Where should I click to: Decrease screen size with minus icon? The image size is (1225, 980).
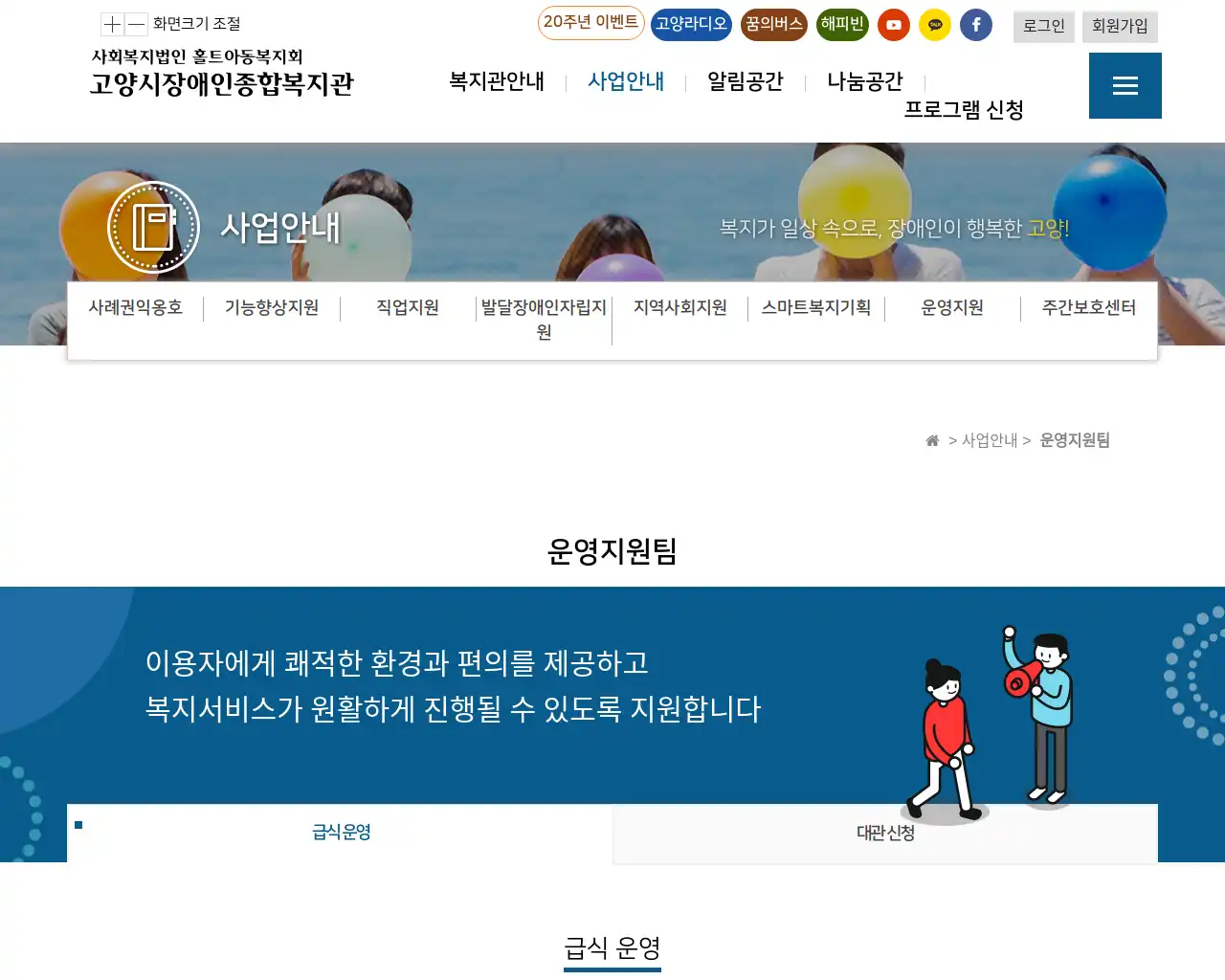coord(136,24)
